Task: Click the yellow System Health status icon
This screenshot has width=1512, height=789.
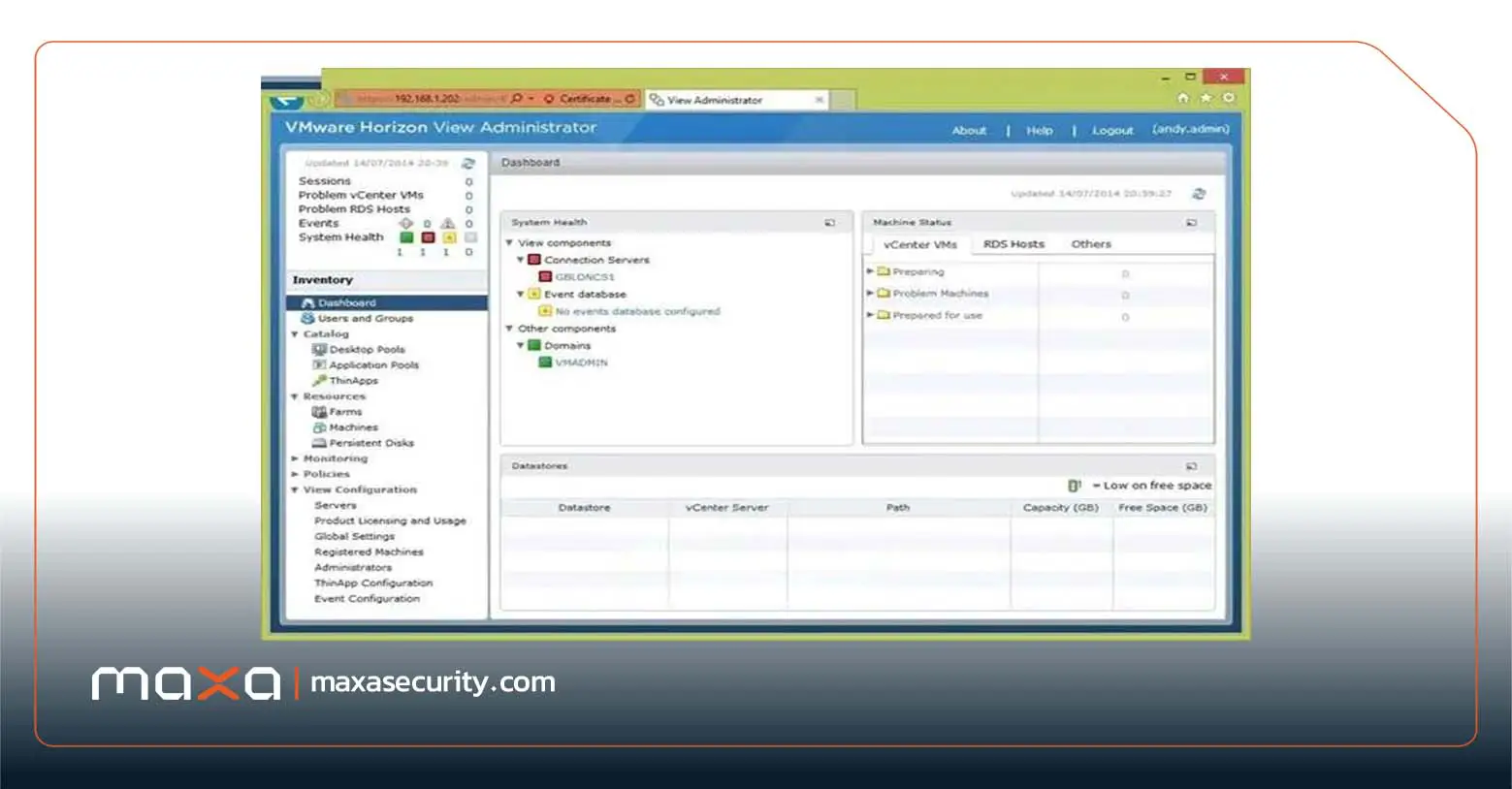Action: point(449,237)
